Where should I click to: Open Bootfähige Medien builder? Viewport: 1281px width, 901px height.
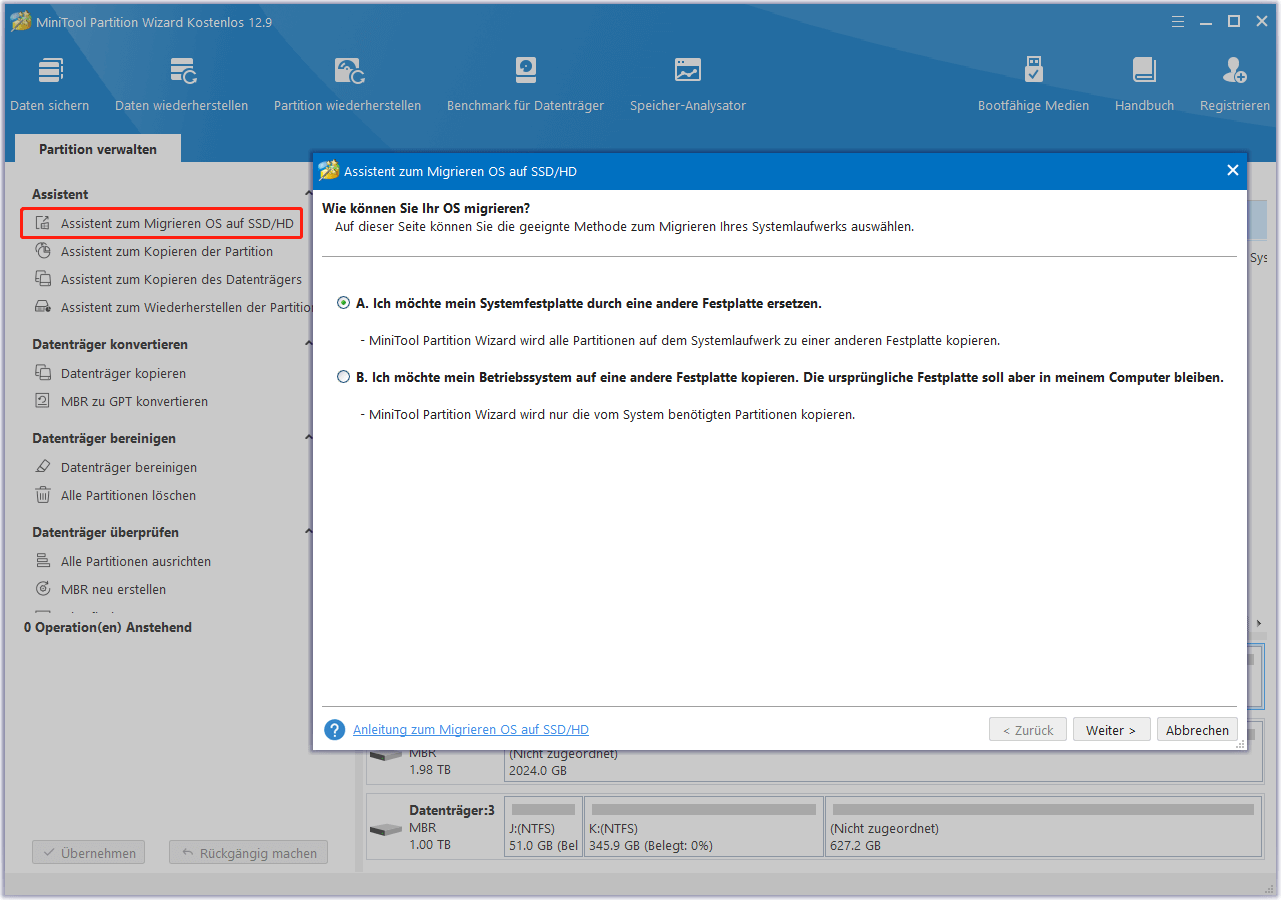pyautogui.click(x=1034, y=84)
